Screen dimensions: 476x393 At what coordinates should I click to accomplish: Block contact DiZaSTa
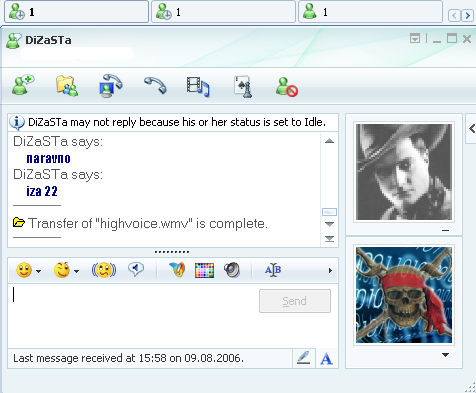[x=287, y=87]
